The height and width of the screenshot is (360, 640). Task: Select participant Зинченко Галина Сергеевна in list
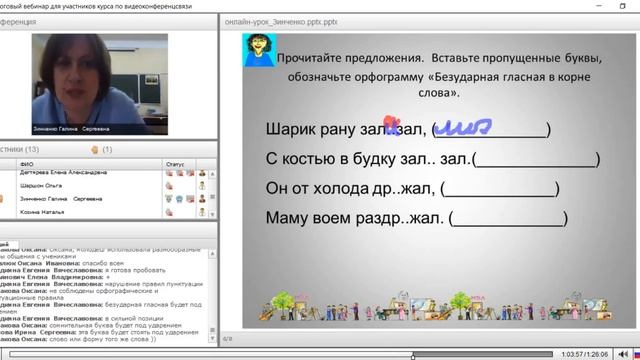(x=61, y=199)
